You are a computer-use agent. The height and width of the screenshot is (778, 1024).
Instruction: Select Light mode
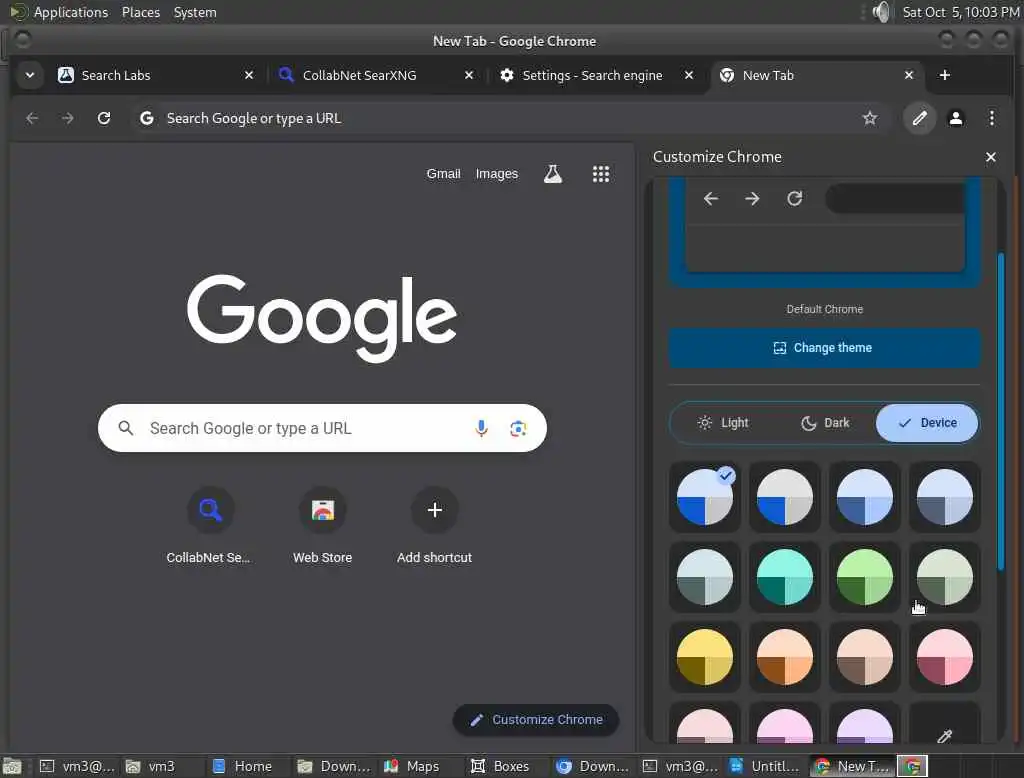click(722, 423)
